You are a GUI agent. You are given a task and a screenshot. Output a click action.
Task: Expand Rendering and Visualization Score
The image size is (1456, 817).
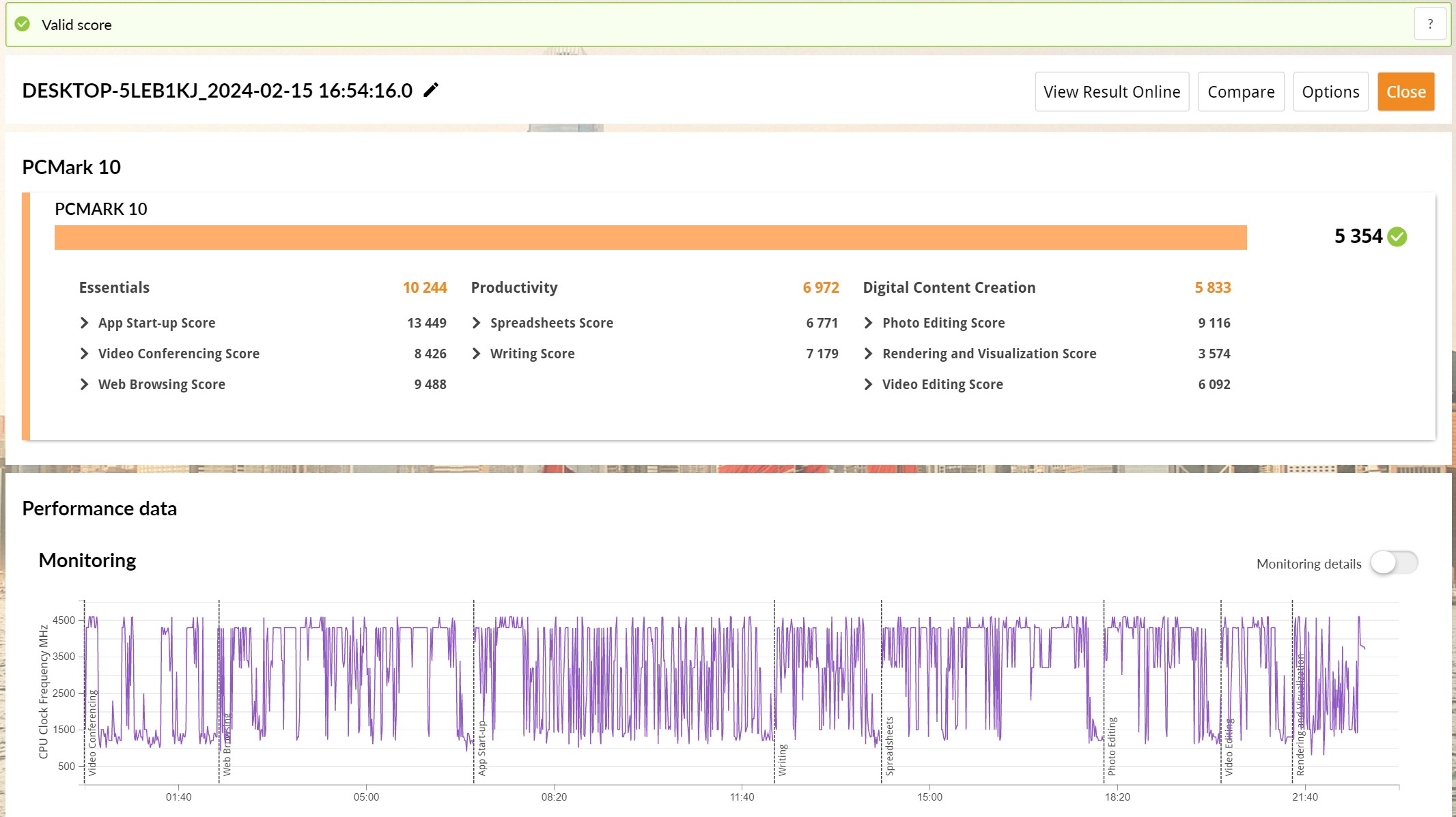[868, 354]
